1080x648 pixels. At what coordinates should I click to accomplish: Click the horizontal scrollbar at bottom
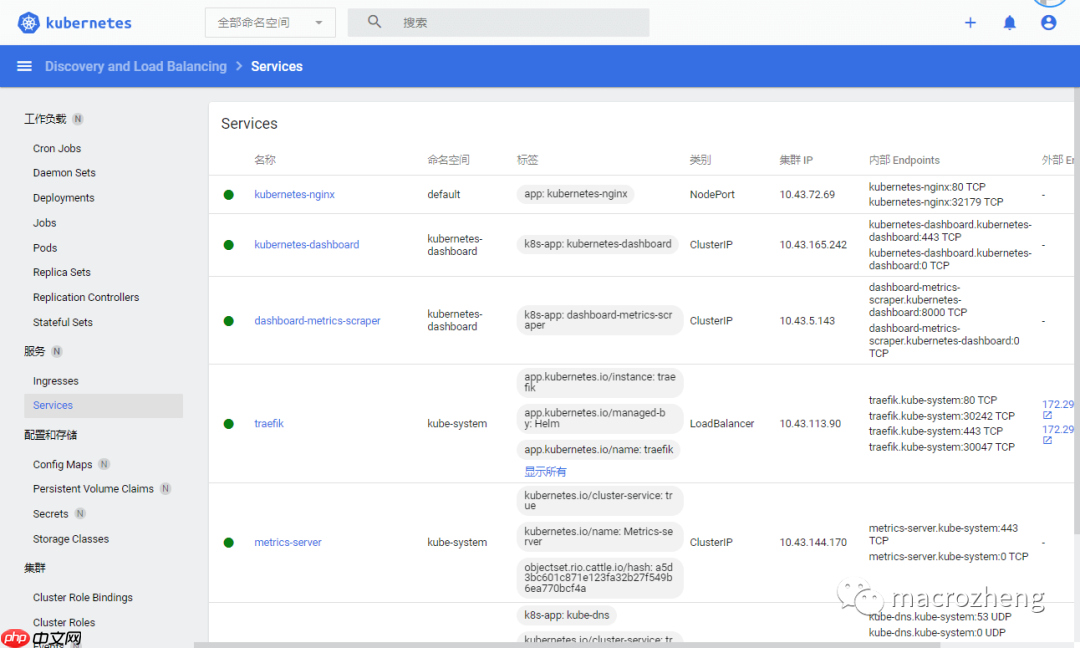[600, 644]
